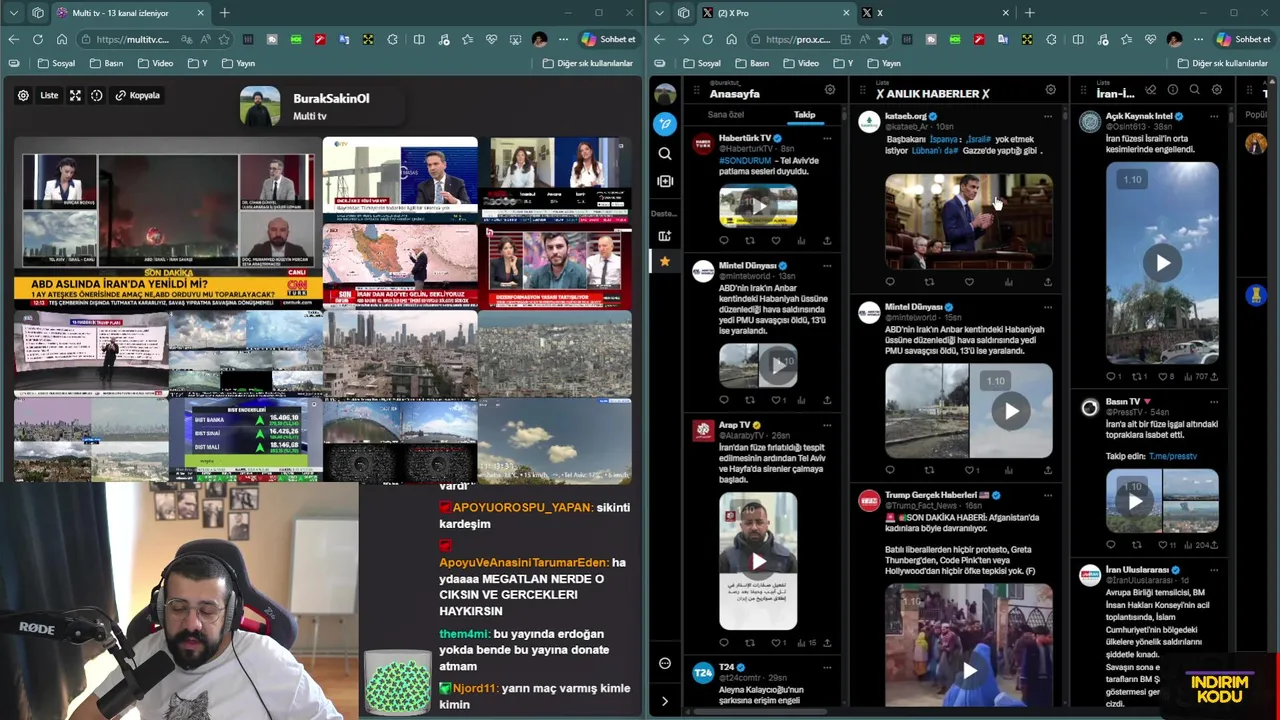Select the stock index BIST stream thumbnail
The image size is (1280, 720).
[246, 440]
